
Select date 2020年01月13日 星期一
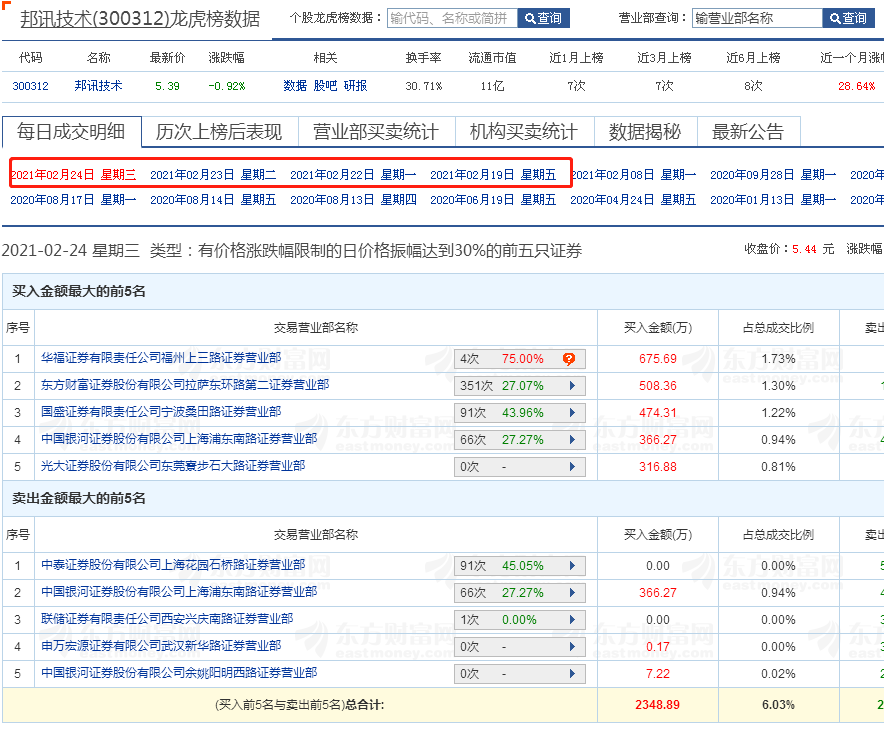click(x=773, y=200)
